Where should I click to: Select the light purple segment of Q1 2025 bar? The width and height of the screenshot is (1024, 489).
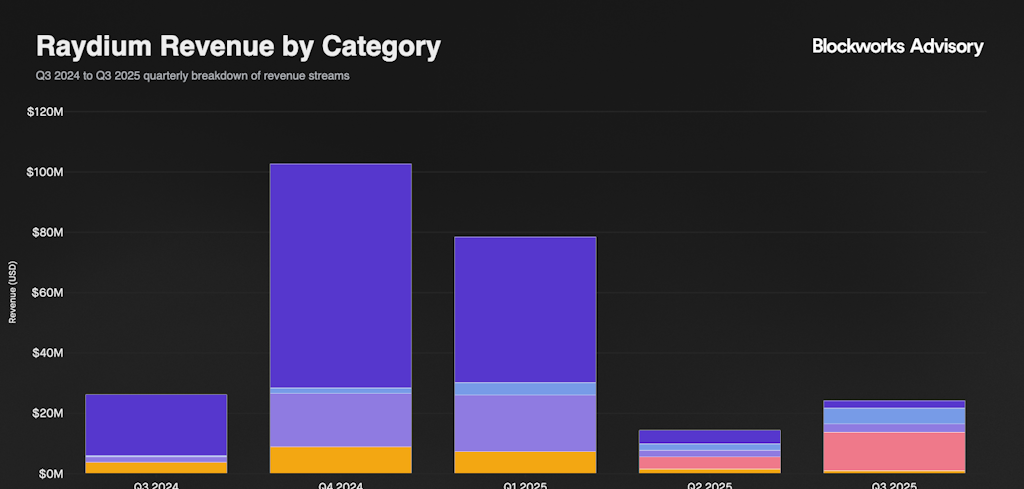coord(525,423)
